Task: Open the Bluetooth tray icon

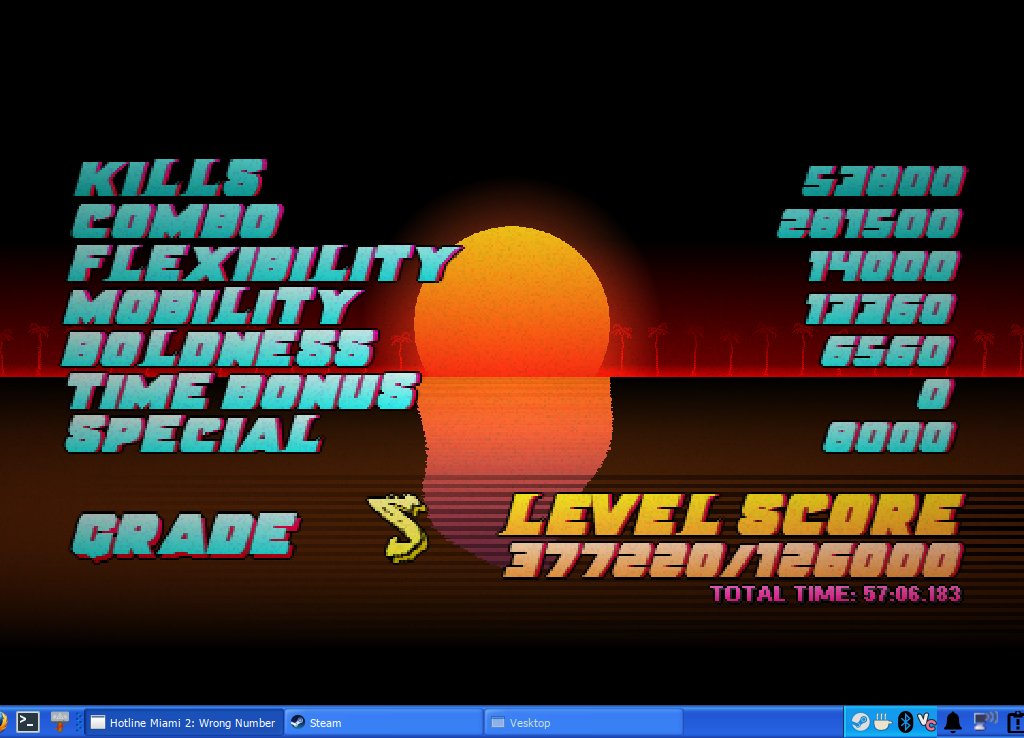Action: click(x=905, y=722)
